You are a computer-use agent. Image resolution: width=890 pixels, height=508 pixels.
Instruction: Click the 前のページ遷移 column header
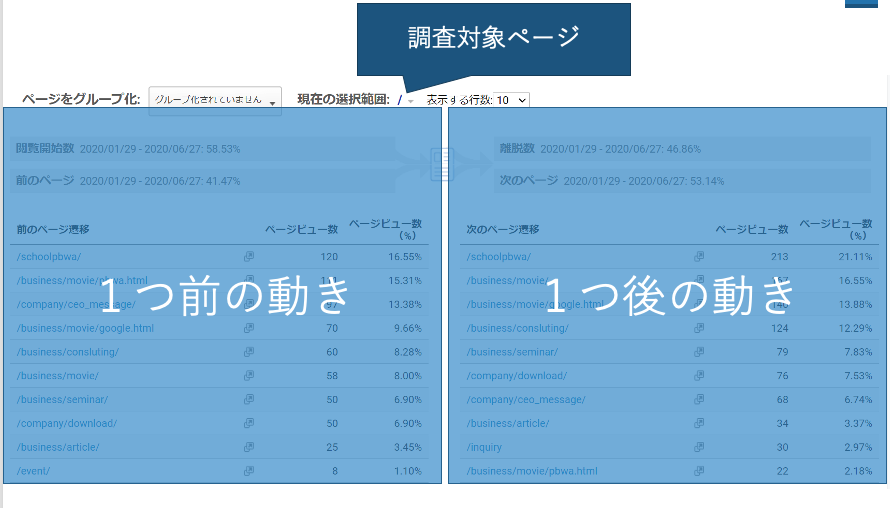[53, 229]
